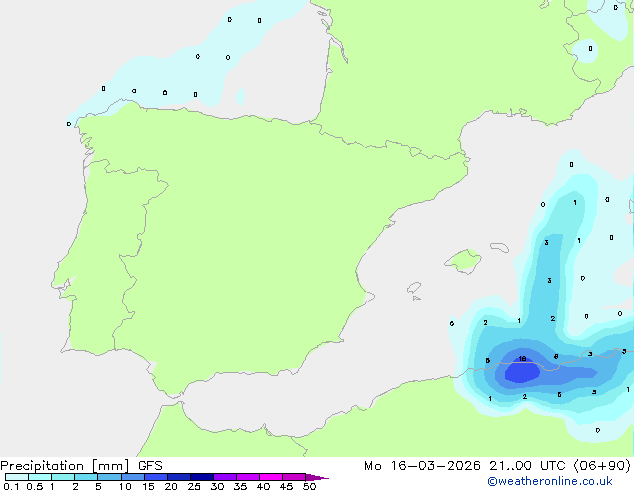This screenshot has width=634, height=490.
Task: Click the 30–35 mm purple legend swatch
Action: pos(224,477)
